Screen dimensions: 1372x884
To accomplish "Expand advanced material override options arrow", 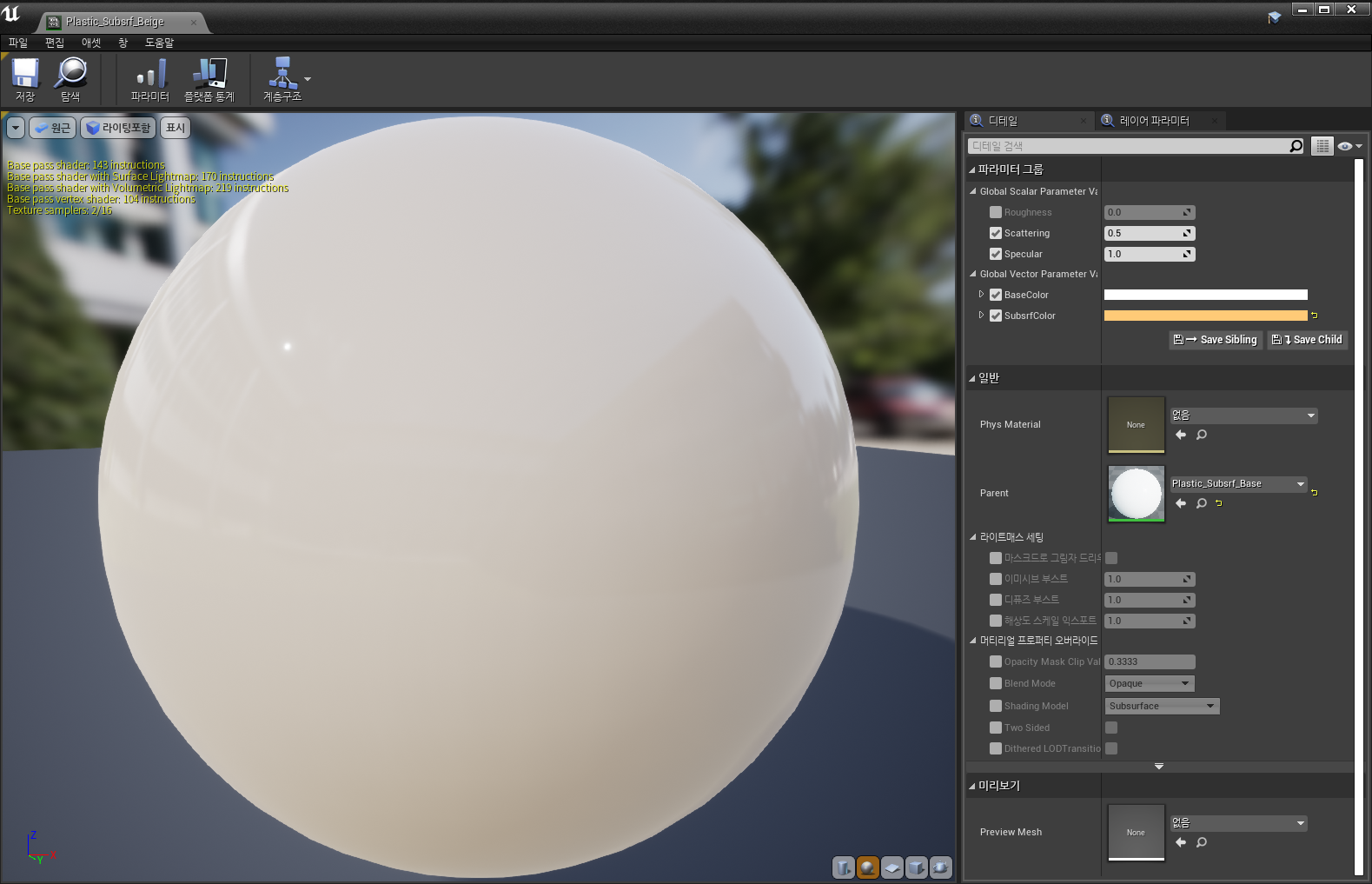I will click(1158, 767).
